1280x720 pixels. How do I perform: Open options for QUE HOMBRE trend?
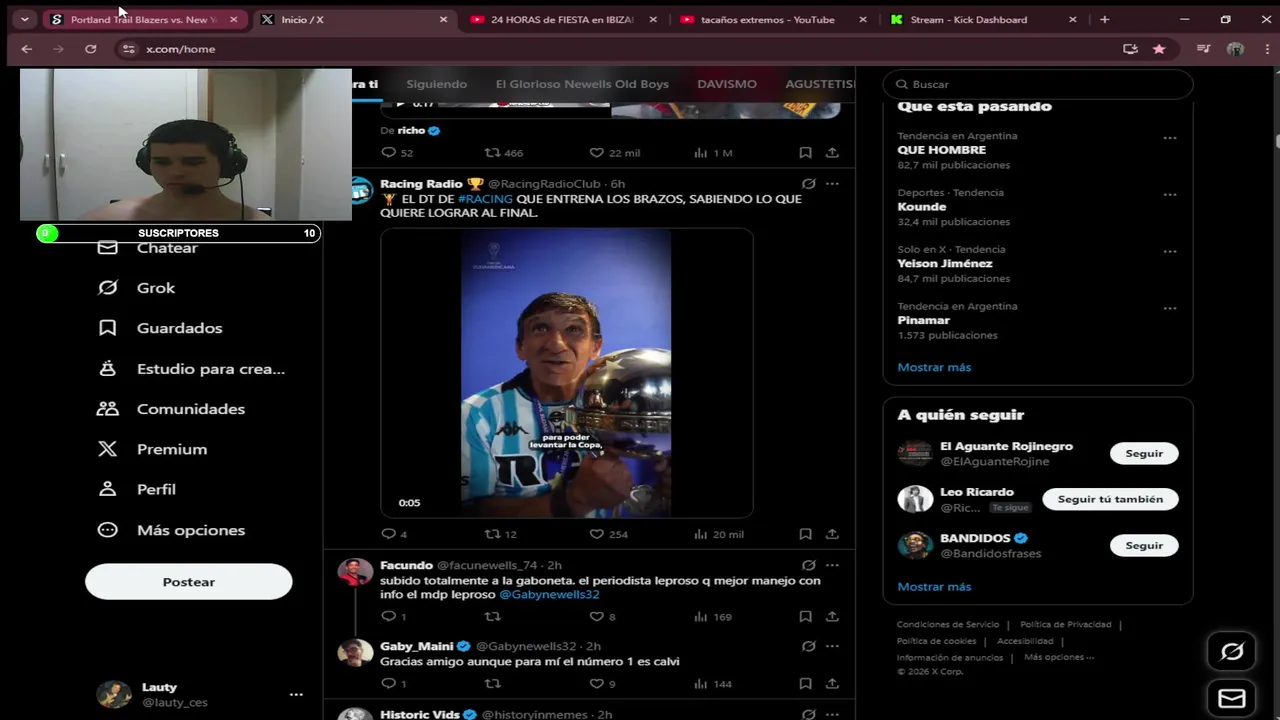pos(1170,138)
